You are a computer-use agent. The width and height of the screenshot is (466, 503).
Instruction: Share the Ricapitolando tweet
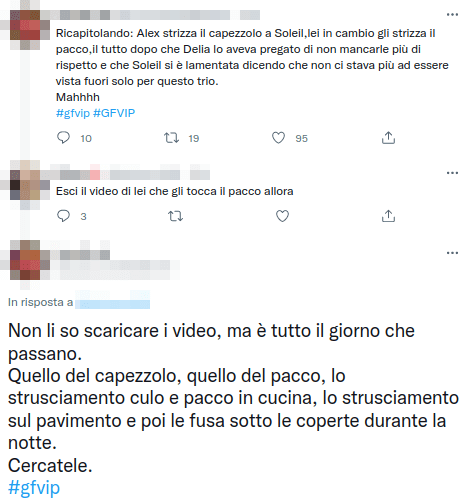(x=388, y=138)
